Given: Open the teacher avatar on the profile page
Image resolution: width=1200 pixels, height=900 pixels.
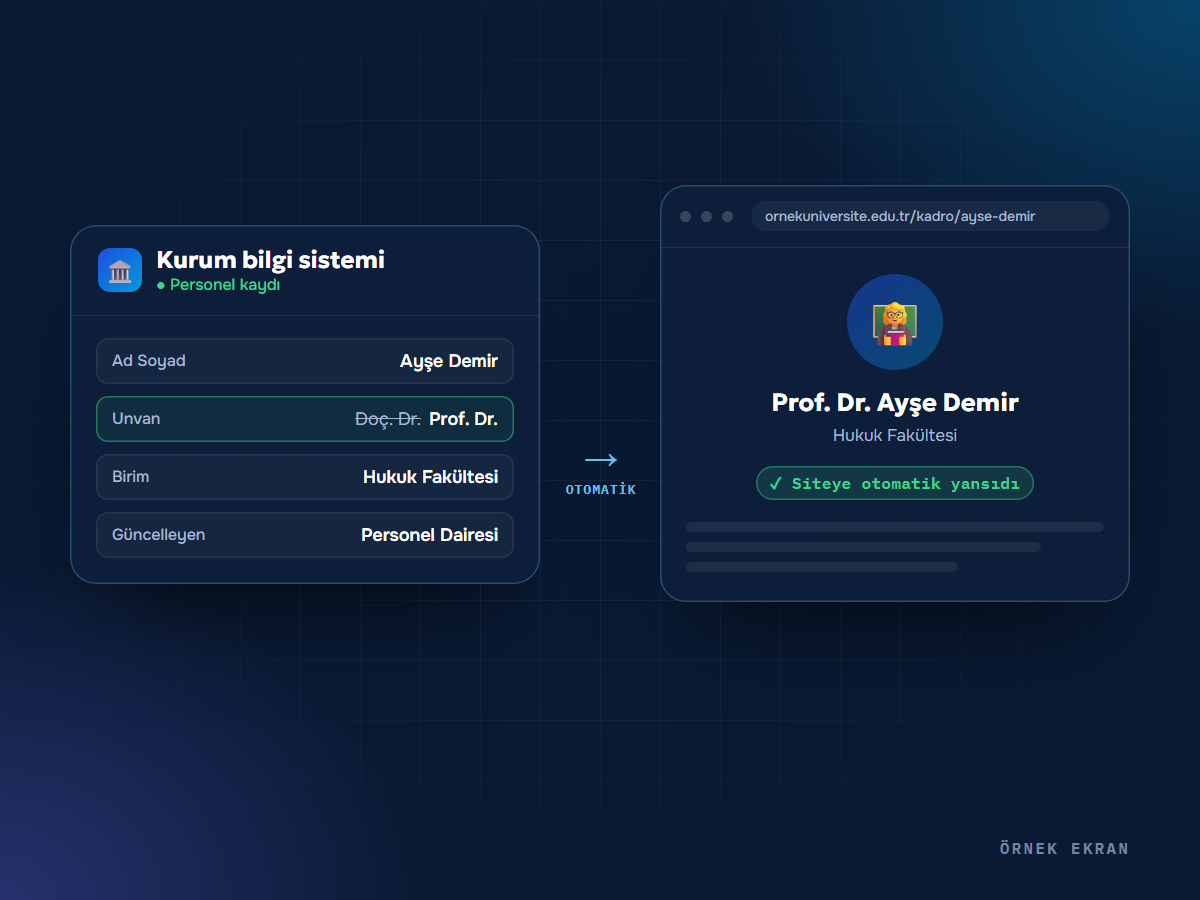Looking at the screenshot, I should (895, 322).
